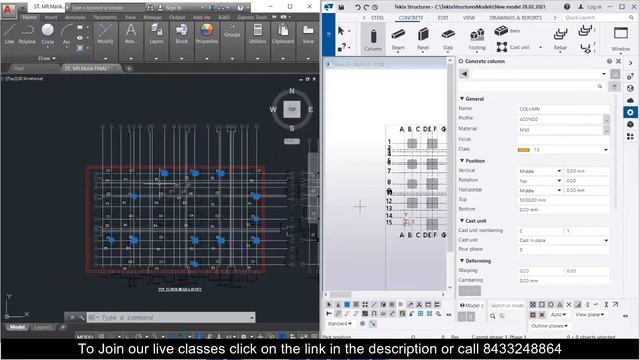
Task: Open the Rotation dropdown
Action: coord(559,181)
